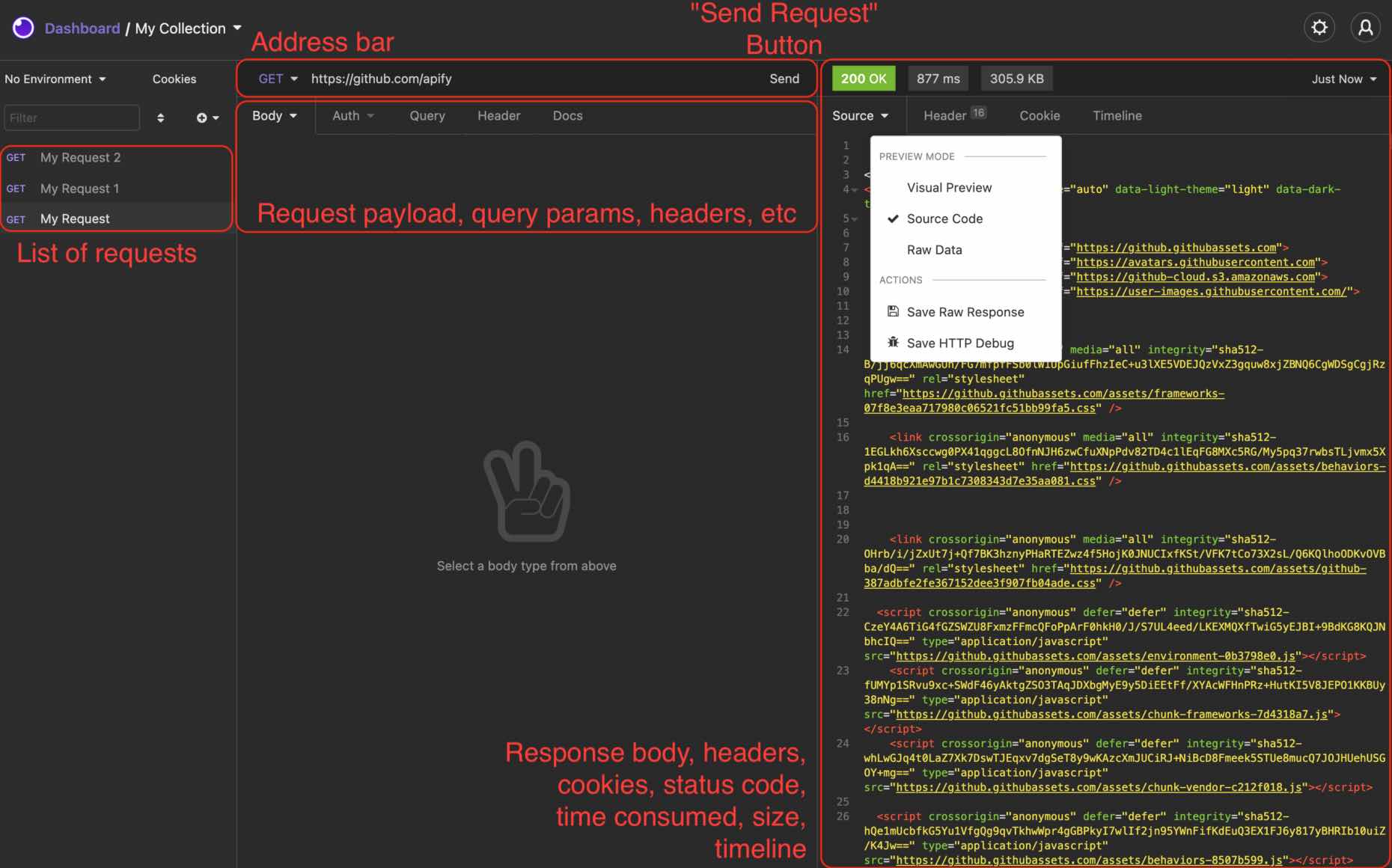Viewport: 1392px width, 868px height.
Task: Open the Cookies manager
Action: [x=174, y=79]
